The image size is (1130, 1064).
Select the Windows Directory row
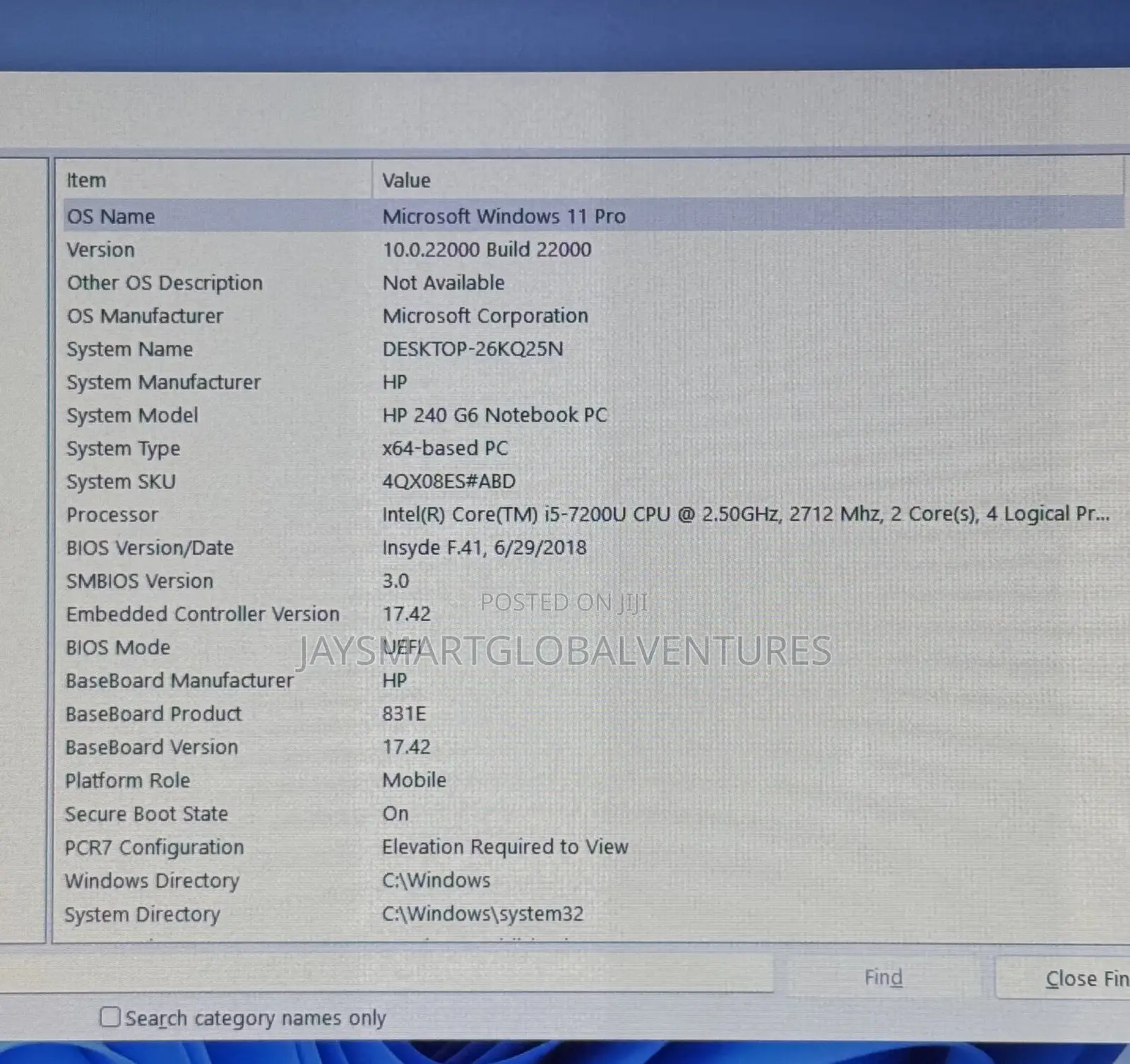(593, 880)
